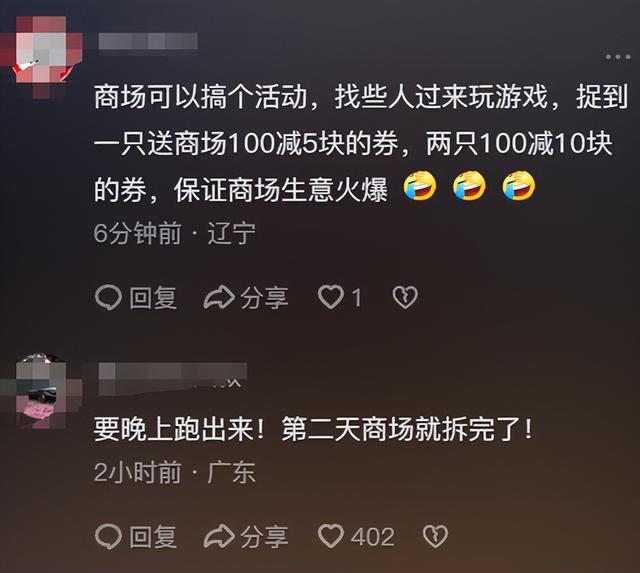This screenshot has height=573, width=640.
Task: Open the three-dot more options menu
Action: [x=618, y=57]
